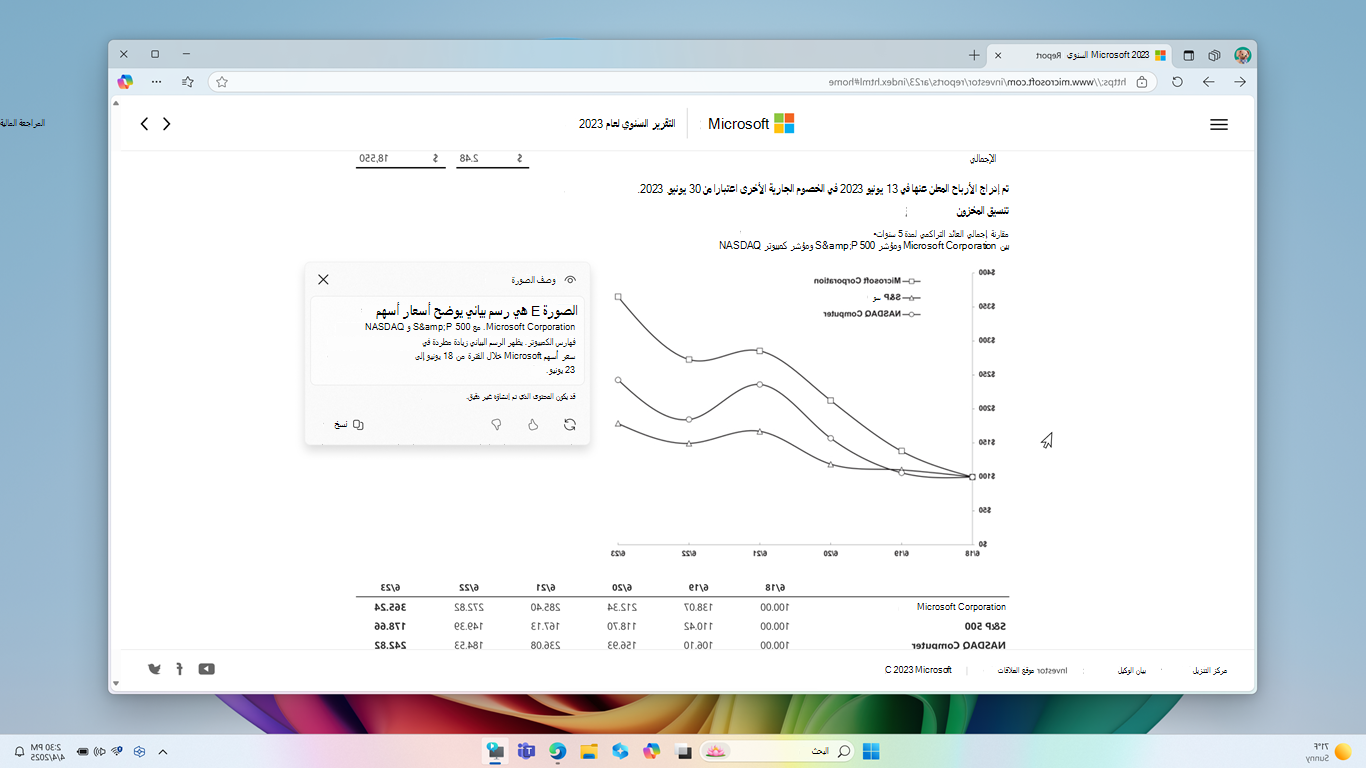Click the S&P 500 table row label
The width and height of the screenshot is (1366, 768).
(987, 625)
